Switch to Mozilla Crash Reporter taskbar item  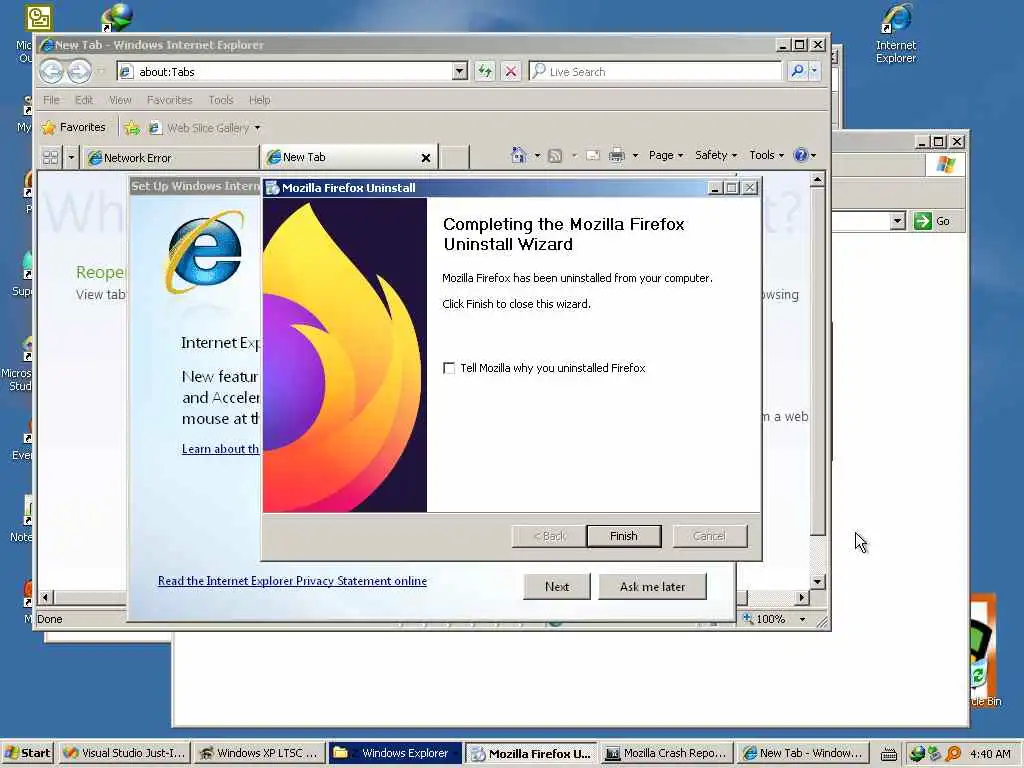tap(665, 753)
